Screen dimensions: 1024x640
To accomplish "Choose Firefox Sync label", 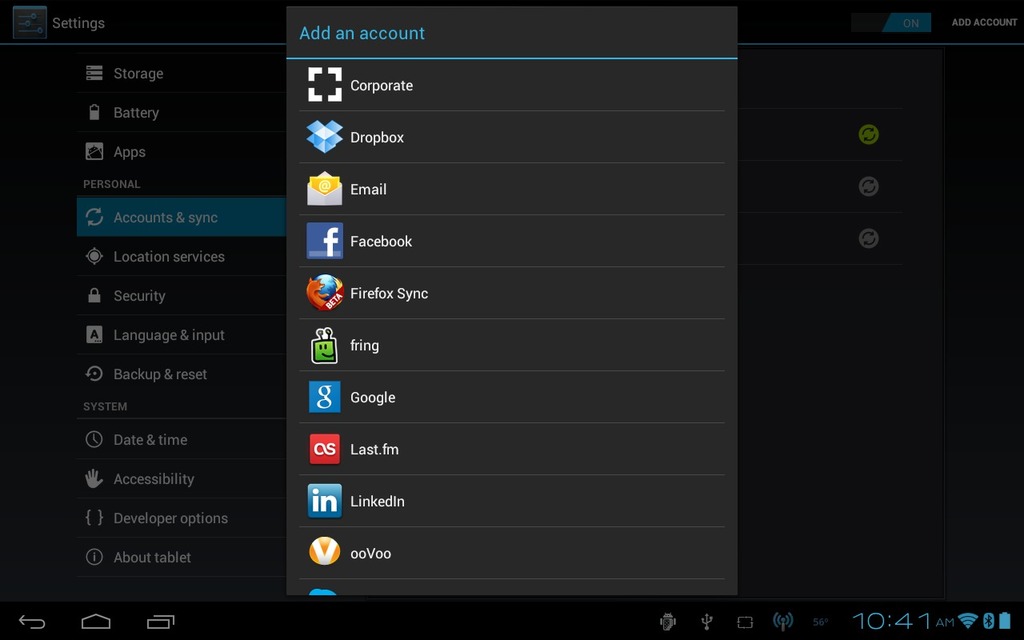I will tap(389, 294).
